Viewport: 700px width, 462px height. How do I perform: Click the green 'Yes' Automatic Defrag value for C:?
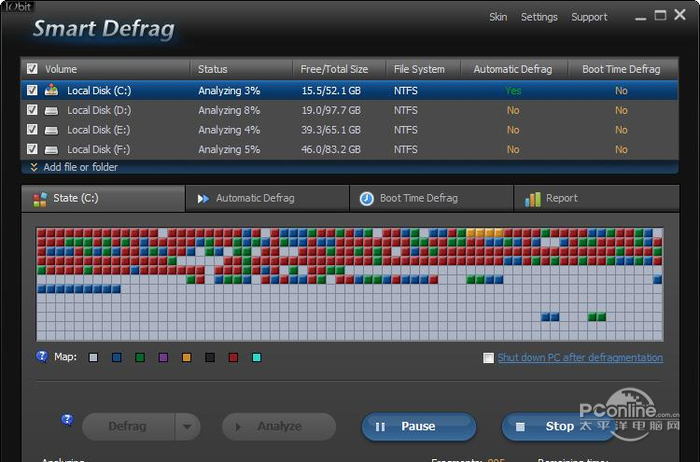coord(513,91)
